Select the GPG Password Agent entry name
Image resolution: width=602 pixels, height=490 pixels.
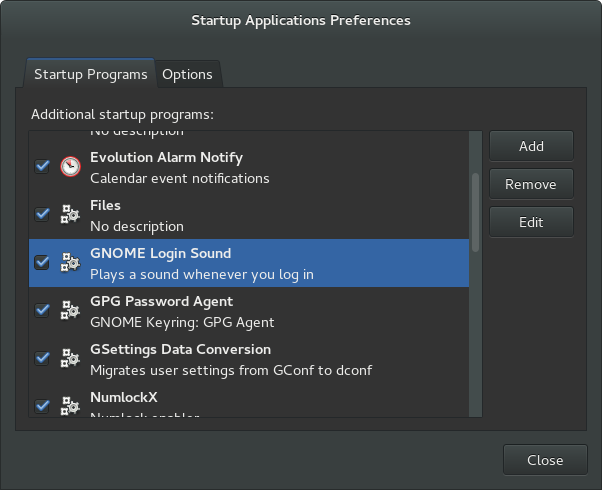click(x=161, y=301)
